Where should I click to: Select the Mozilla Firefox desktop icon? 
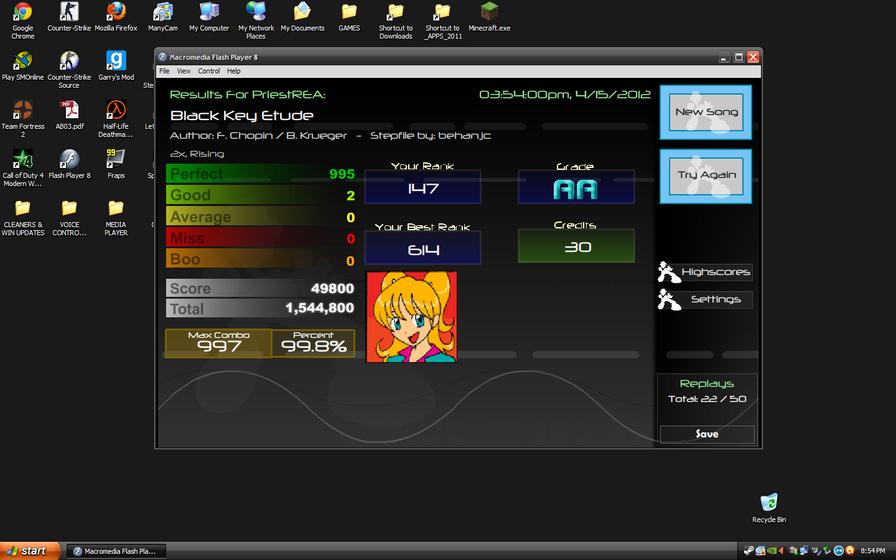[x=116, y=17]
